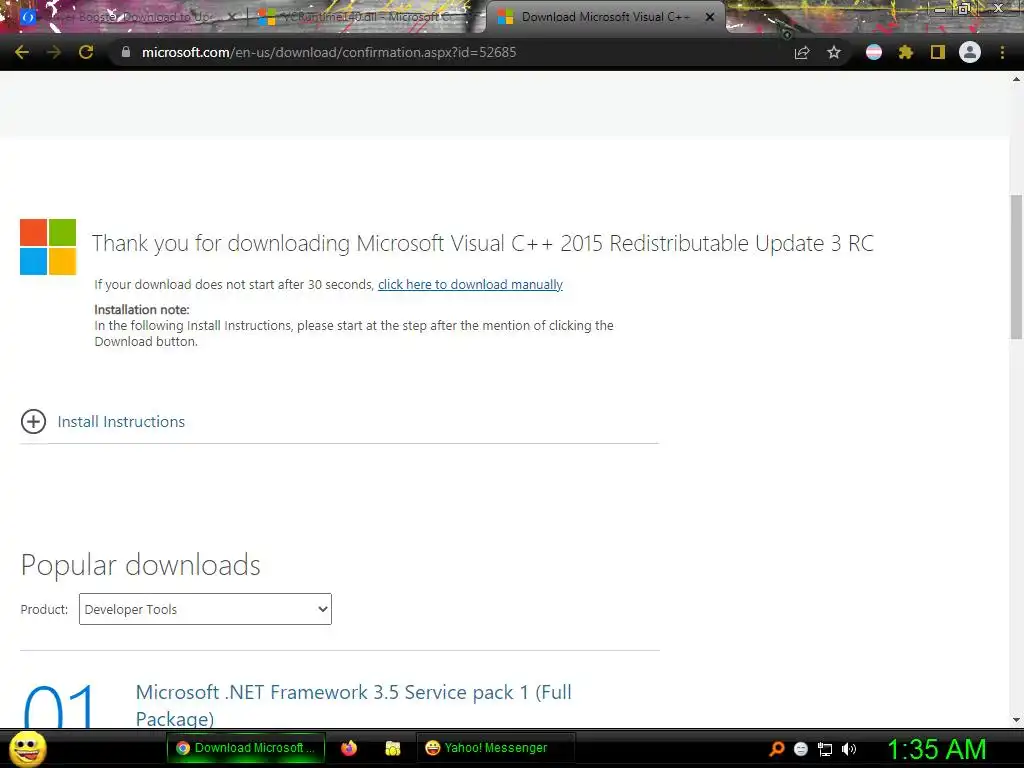Click the orange magnifier tray icon
This screenshot has width=1024, height=768.
(x=776, y=748)
